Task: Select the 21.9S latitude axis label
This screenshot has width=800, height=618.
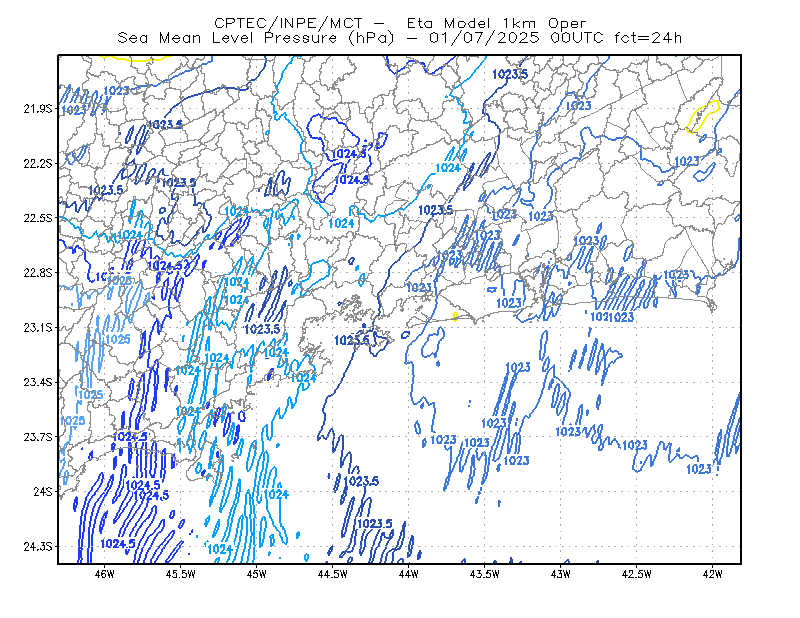Action: [38, 109]
